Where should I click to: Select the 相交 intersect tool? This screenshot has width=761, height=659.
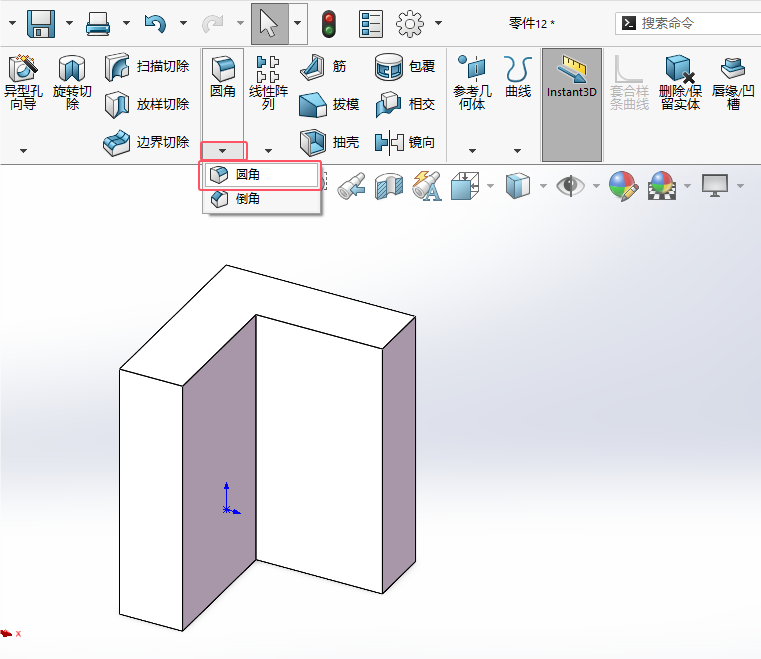[405, 104]
